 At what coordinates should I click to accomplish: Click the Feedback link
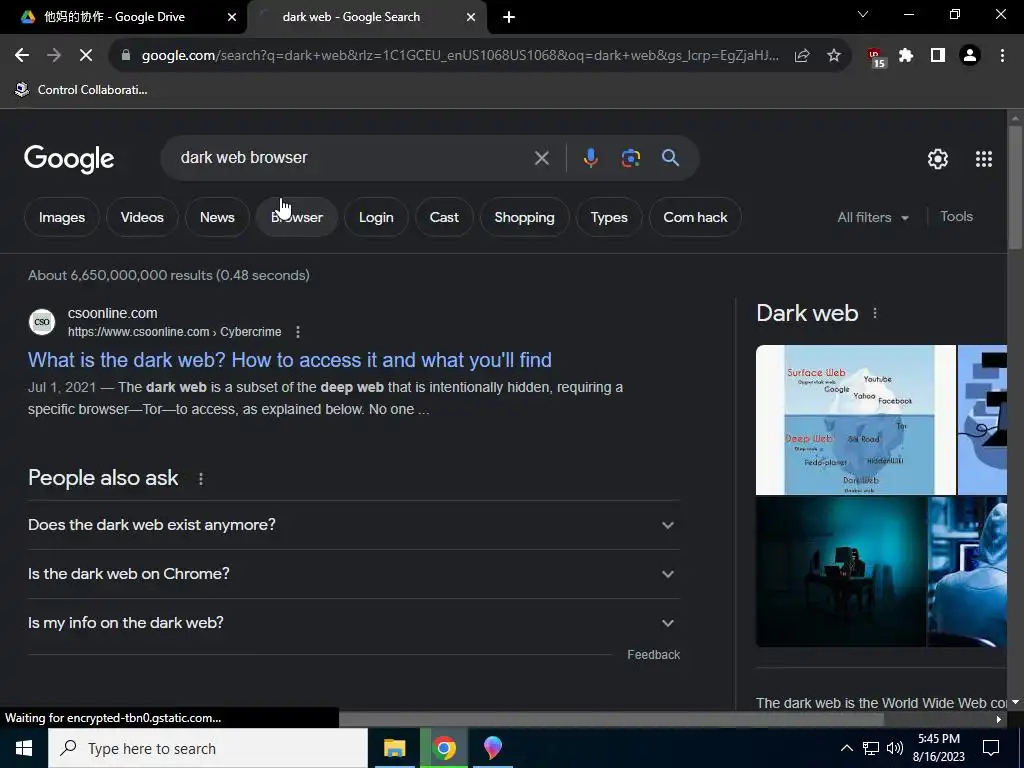point(653,655)
